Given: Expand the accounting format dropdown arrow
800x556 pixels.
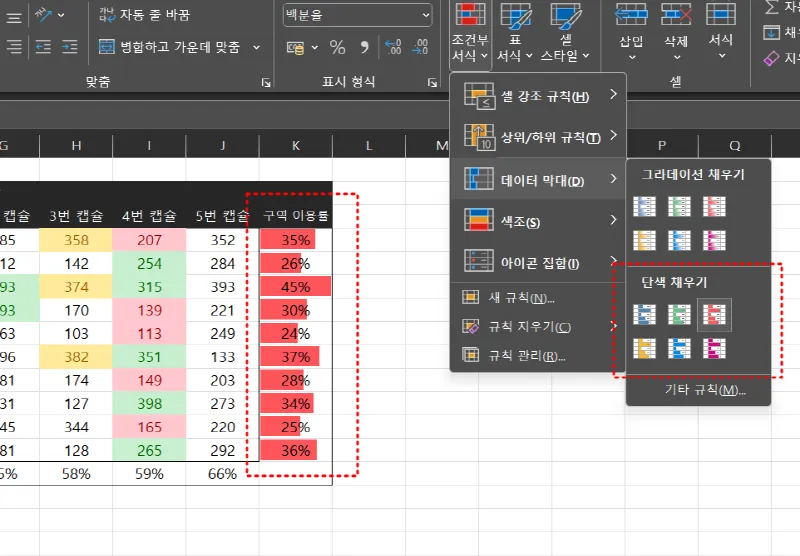Looking at the screenshot, I should [315, 47].
